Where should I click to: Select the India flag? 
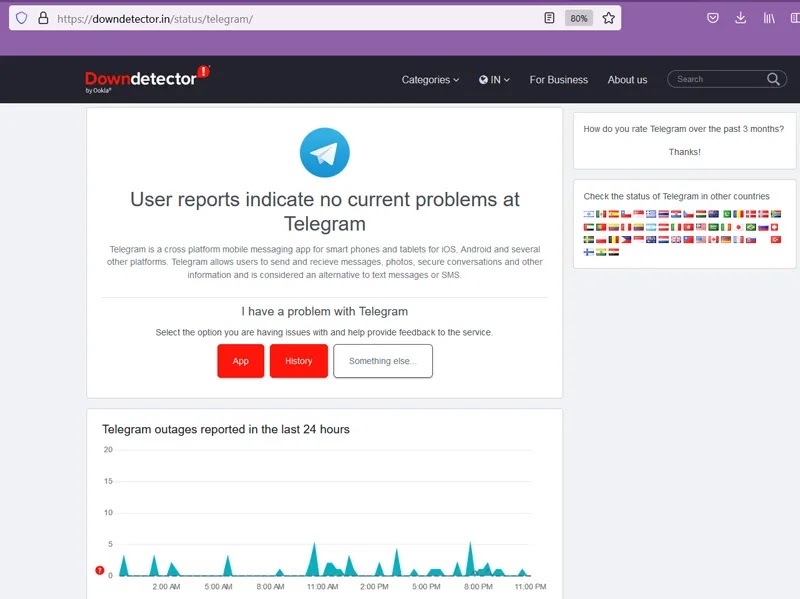point(601,252)
